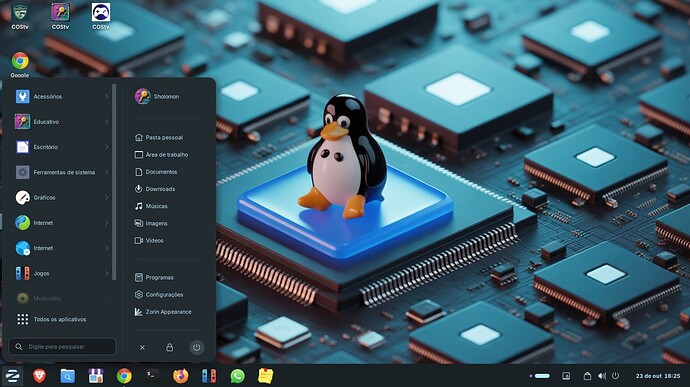Click the Digite para pesquisar search field
Screen dimensions: 690x387
(x=62, y=346)
